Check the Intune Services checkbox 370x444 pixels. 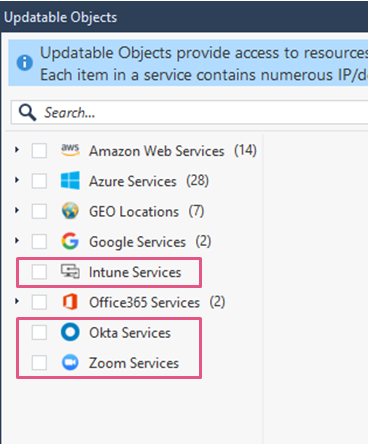39,272
